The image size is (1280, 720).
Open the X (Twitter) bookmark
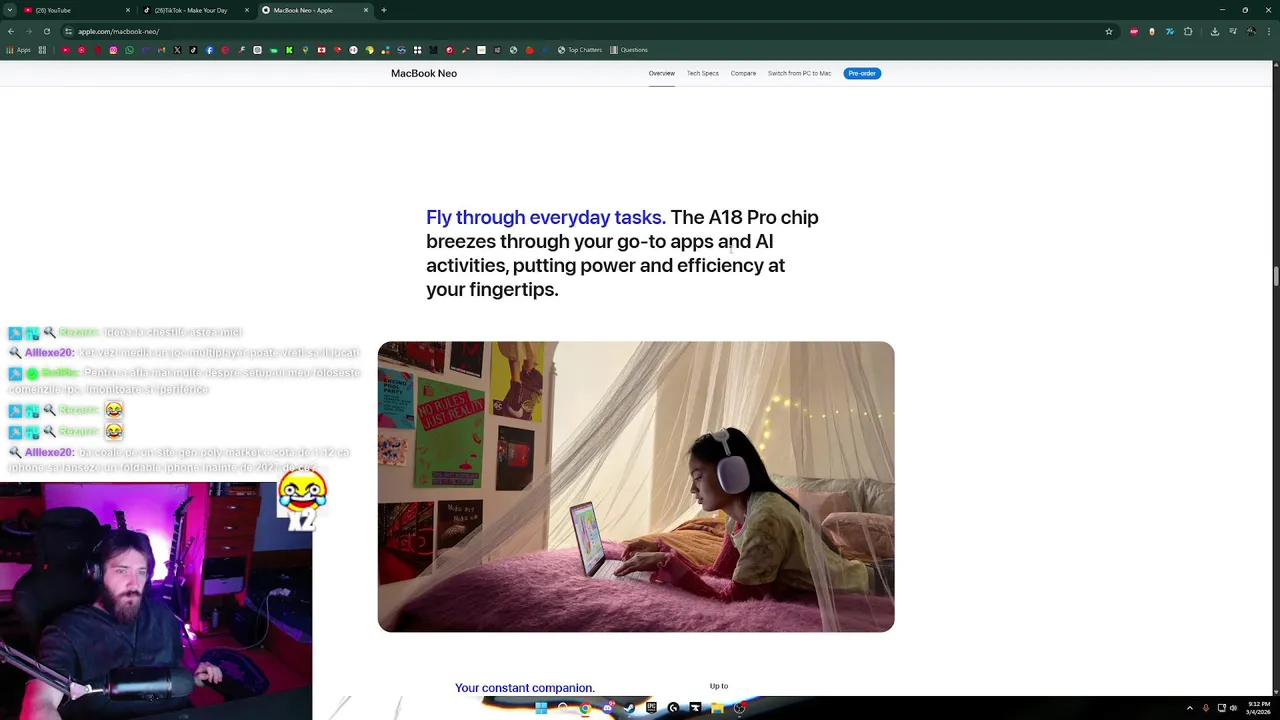coord(177,50)
